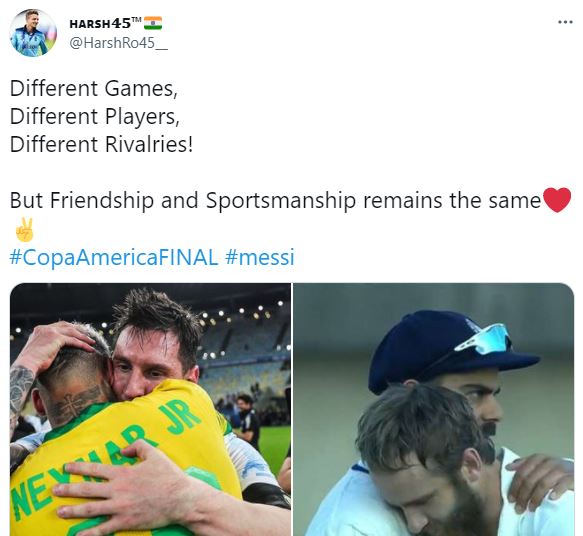Click the word "Sportsmanship" in tweet
This screenshot has width=583, height=536.
[281, 201]
